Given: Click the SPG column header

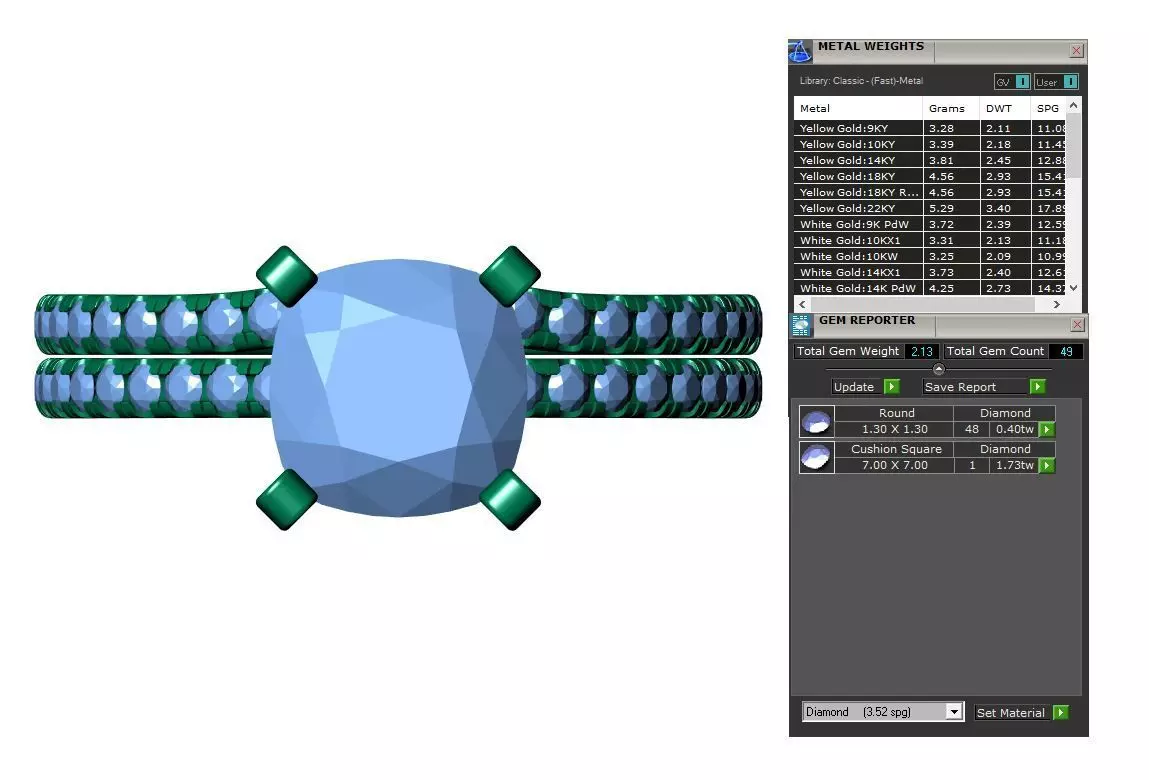Looking at the screenshot, I should (x=1049, y=108).
